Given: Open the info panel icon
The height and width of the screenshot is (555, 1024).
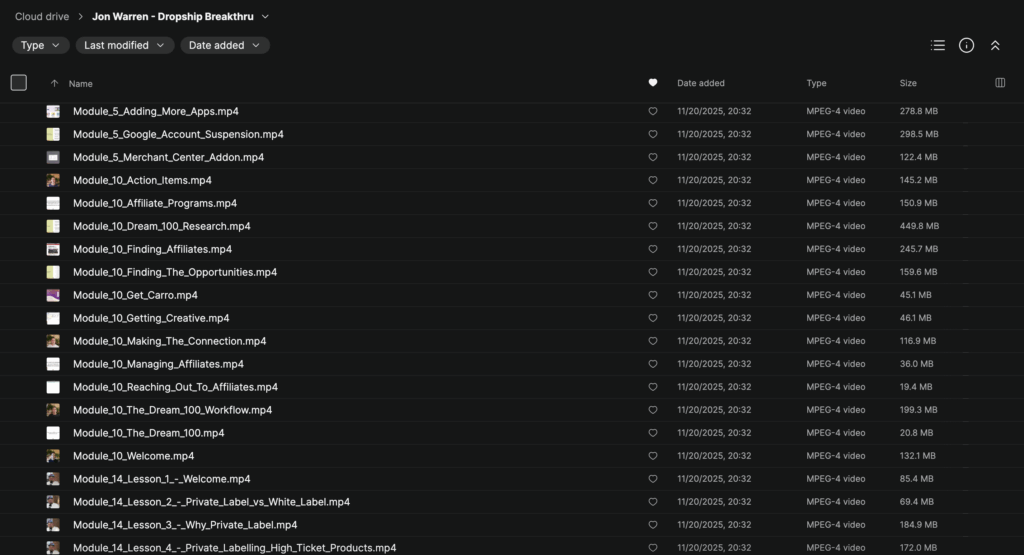Looking at the screenshot, I should (966, 45).
